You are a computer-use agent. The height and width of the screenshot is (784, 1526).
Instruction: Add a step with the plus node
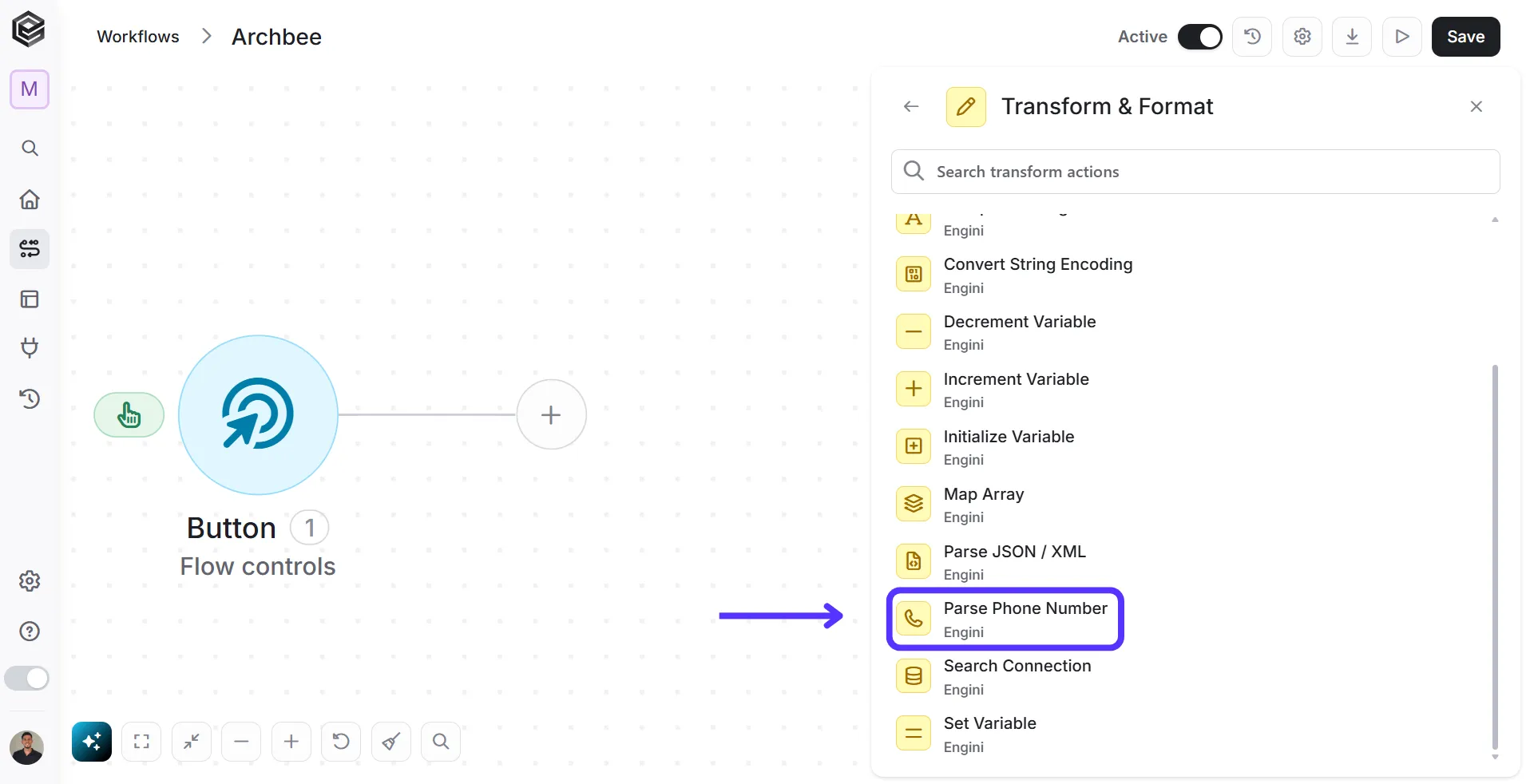click(x=551, y=414)
